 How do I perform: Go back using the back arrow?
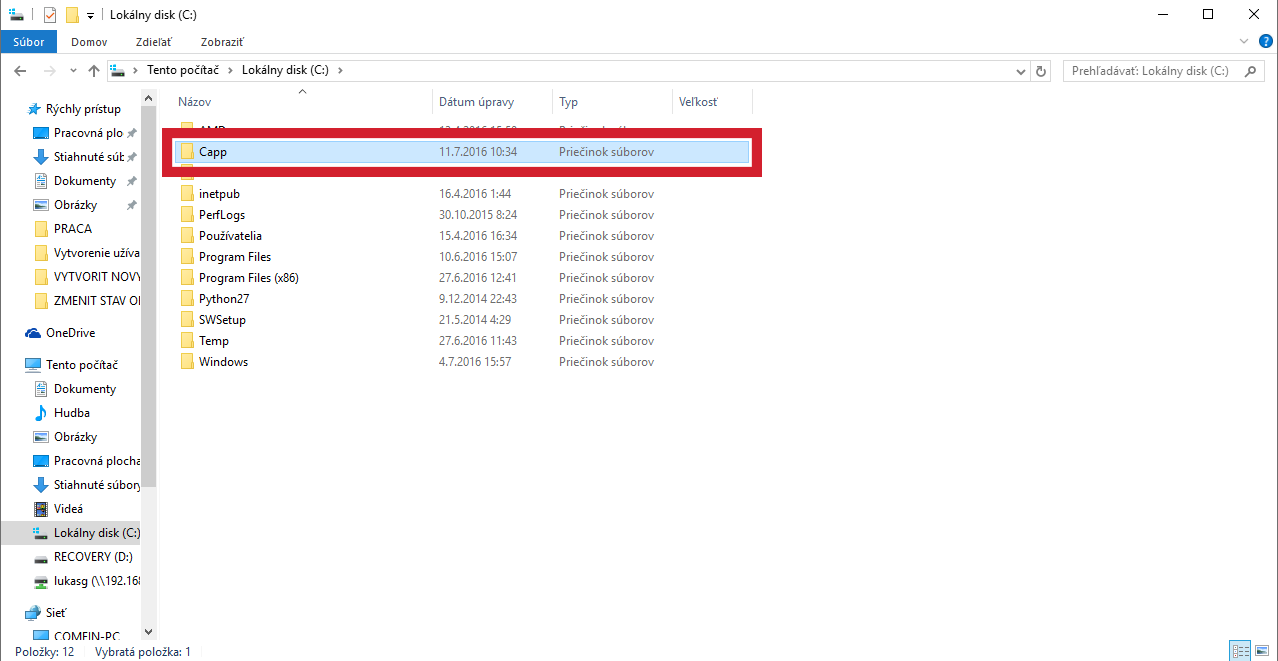(20, 71)
